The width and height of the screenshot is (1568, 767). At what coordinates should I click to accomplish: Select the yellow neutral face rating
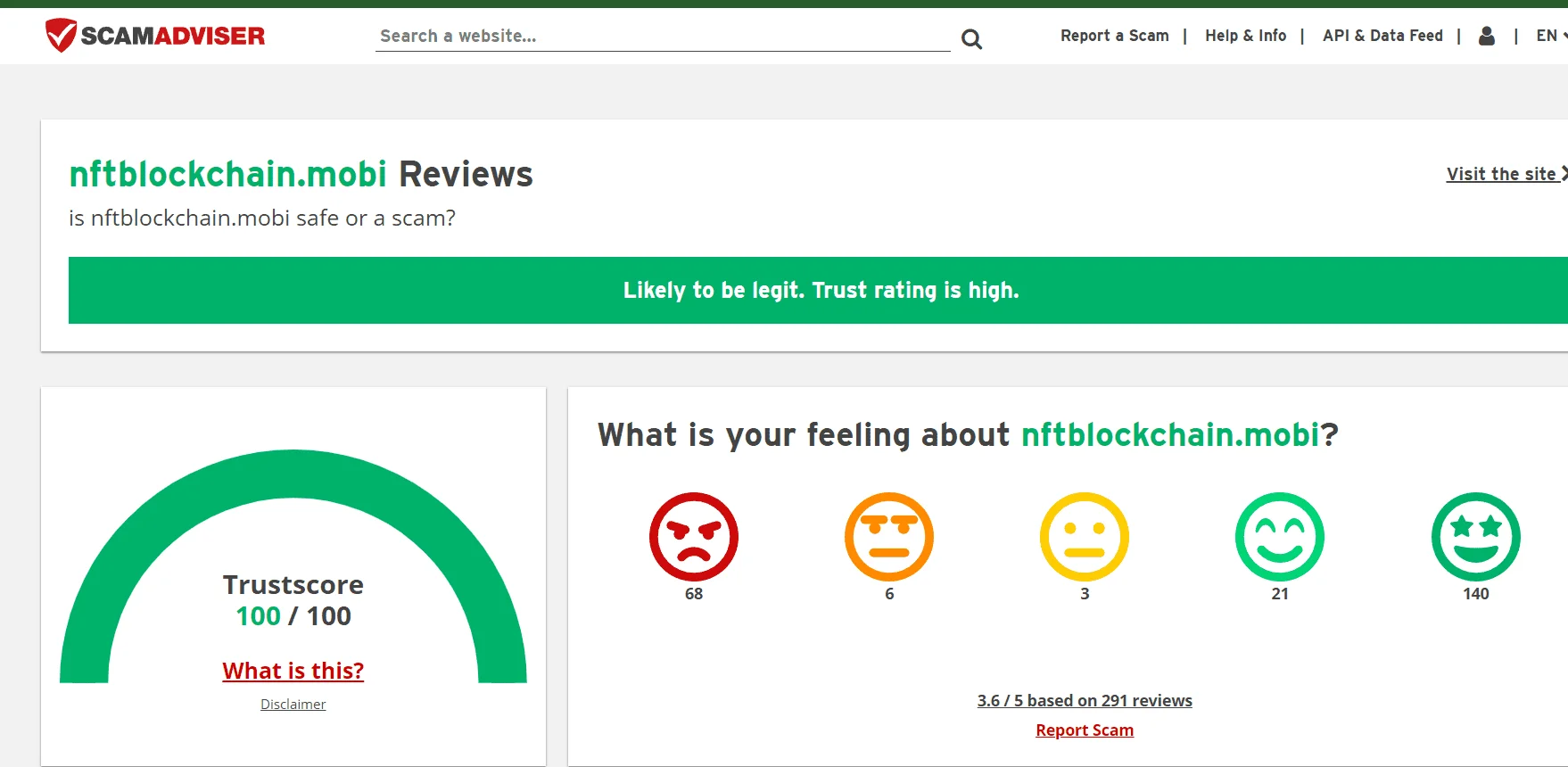(x=1085, y=537)
